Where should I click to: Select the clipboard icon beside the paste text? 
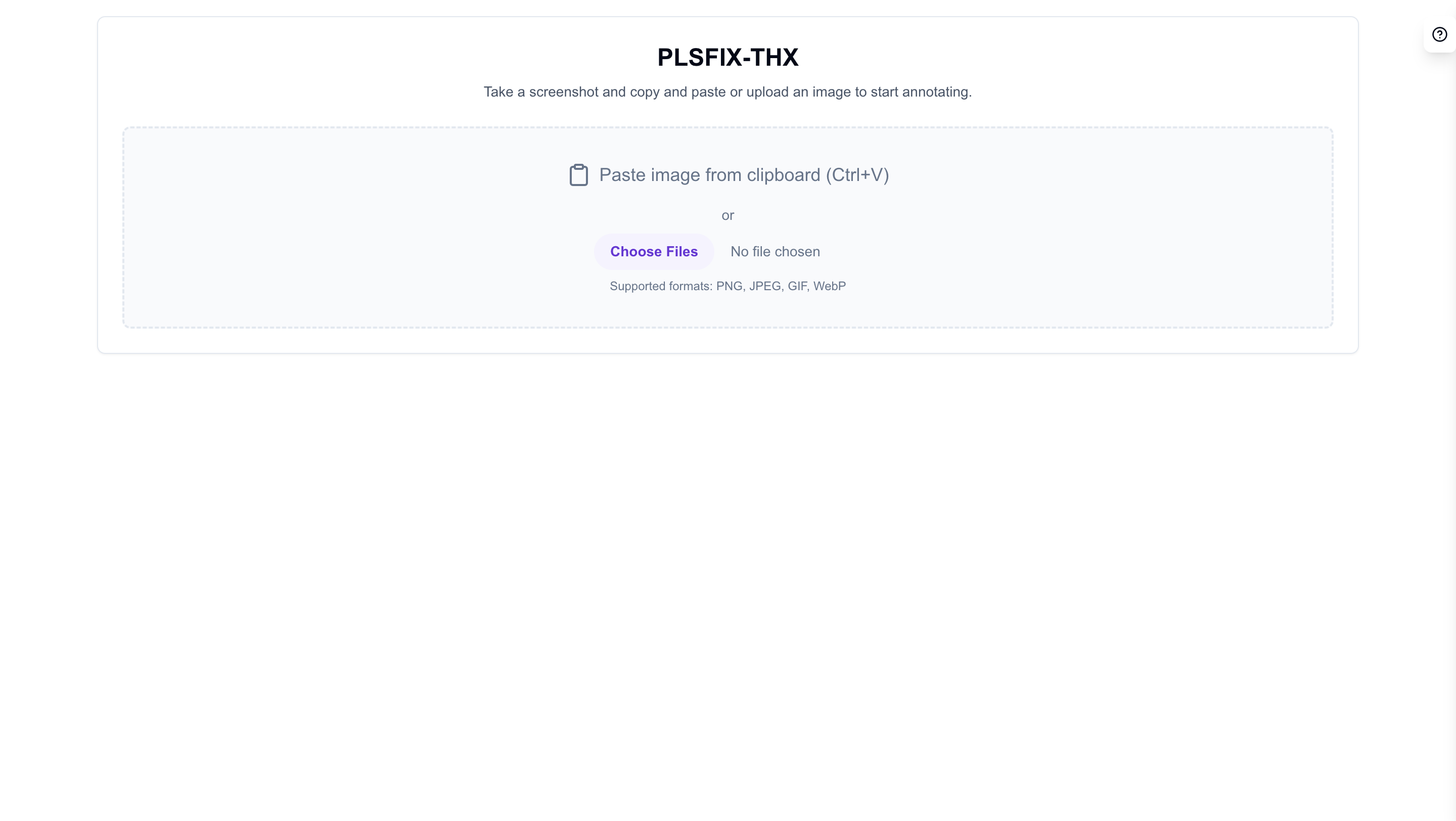point(578,175)
